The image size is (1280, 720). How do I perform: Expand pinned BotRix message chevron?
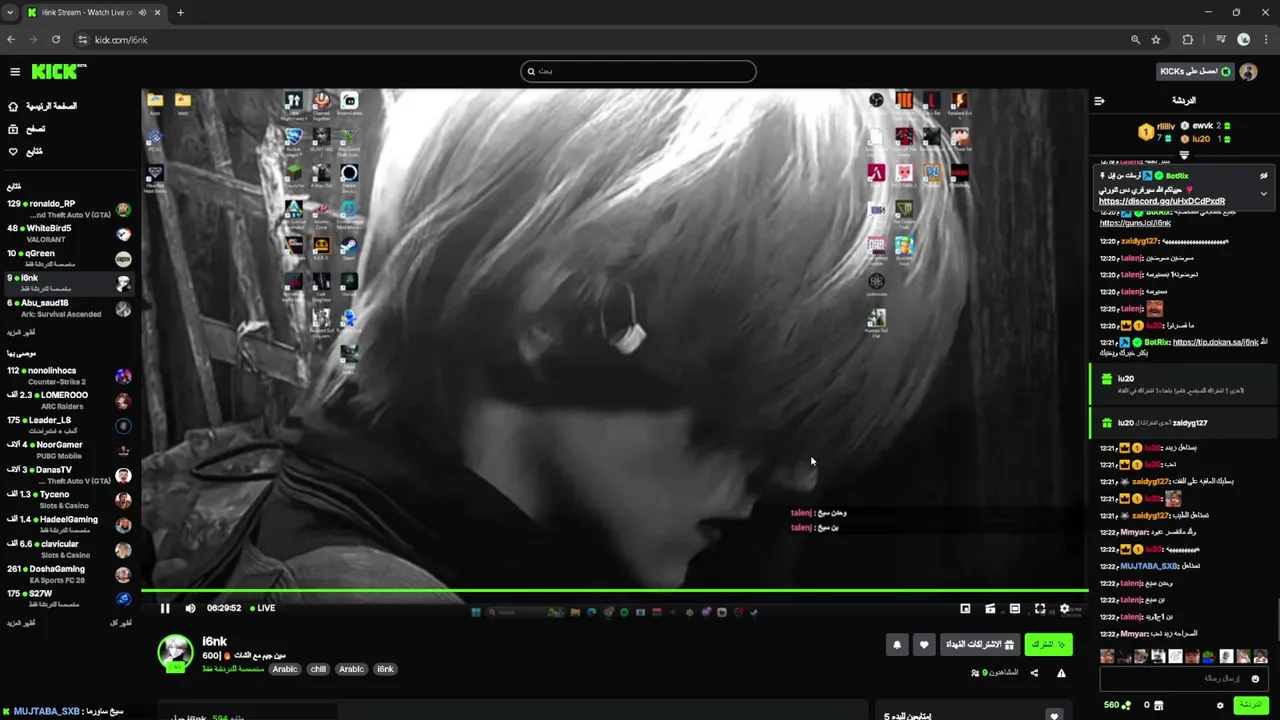[x=1263, y=193]
